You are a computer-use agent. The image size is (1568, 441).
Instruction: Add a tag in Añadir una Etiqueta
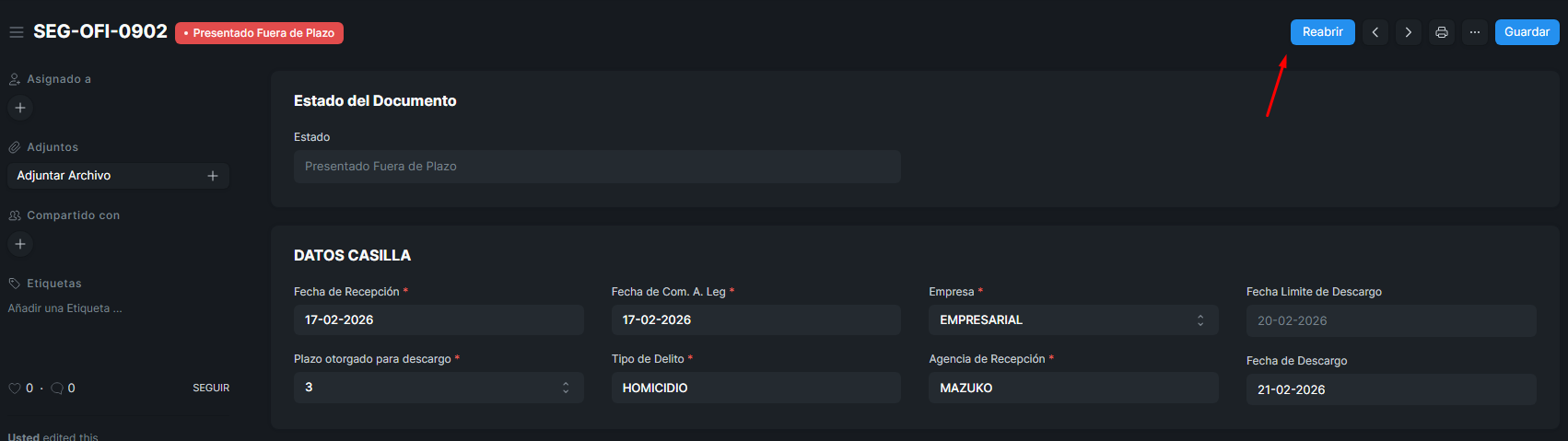(65, 308)
